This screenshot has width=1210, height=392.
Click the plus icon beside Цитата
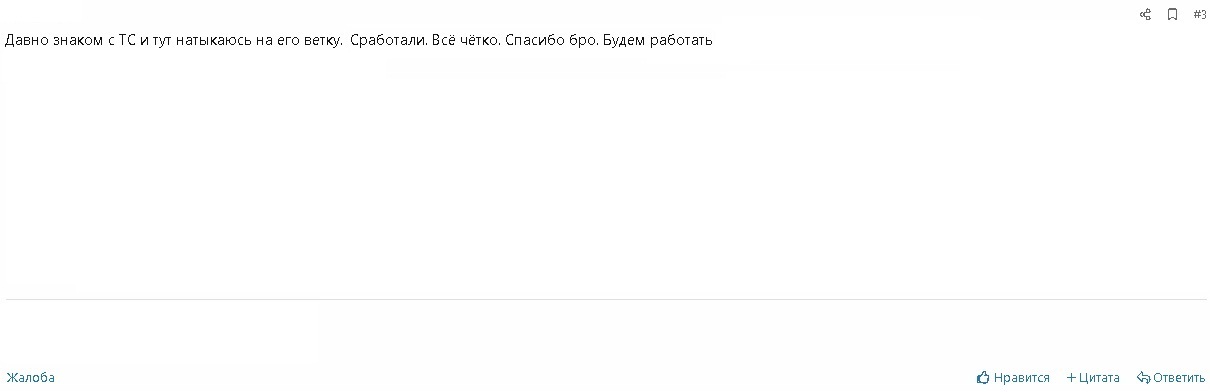1071,378
